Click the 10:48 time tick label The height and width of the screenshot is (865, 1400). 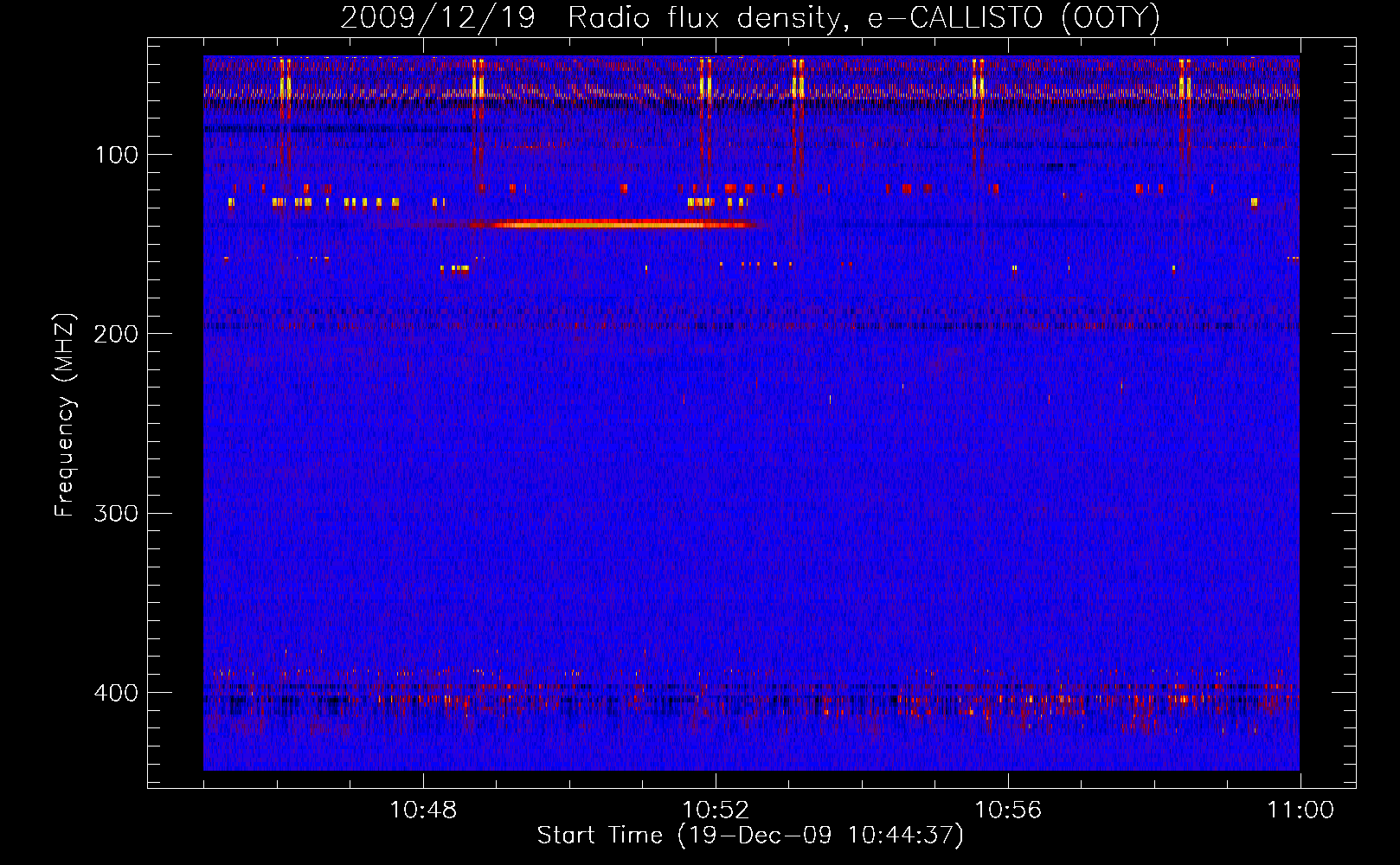[x=423, y=811]
